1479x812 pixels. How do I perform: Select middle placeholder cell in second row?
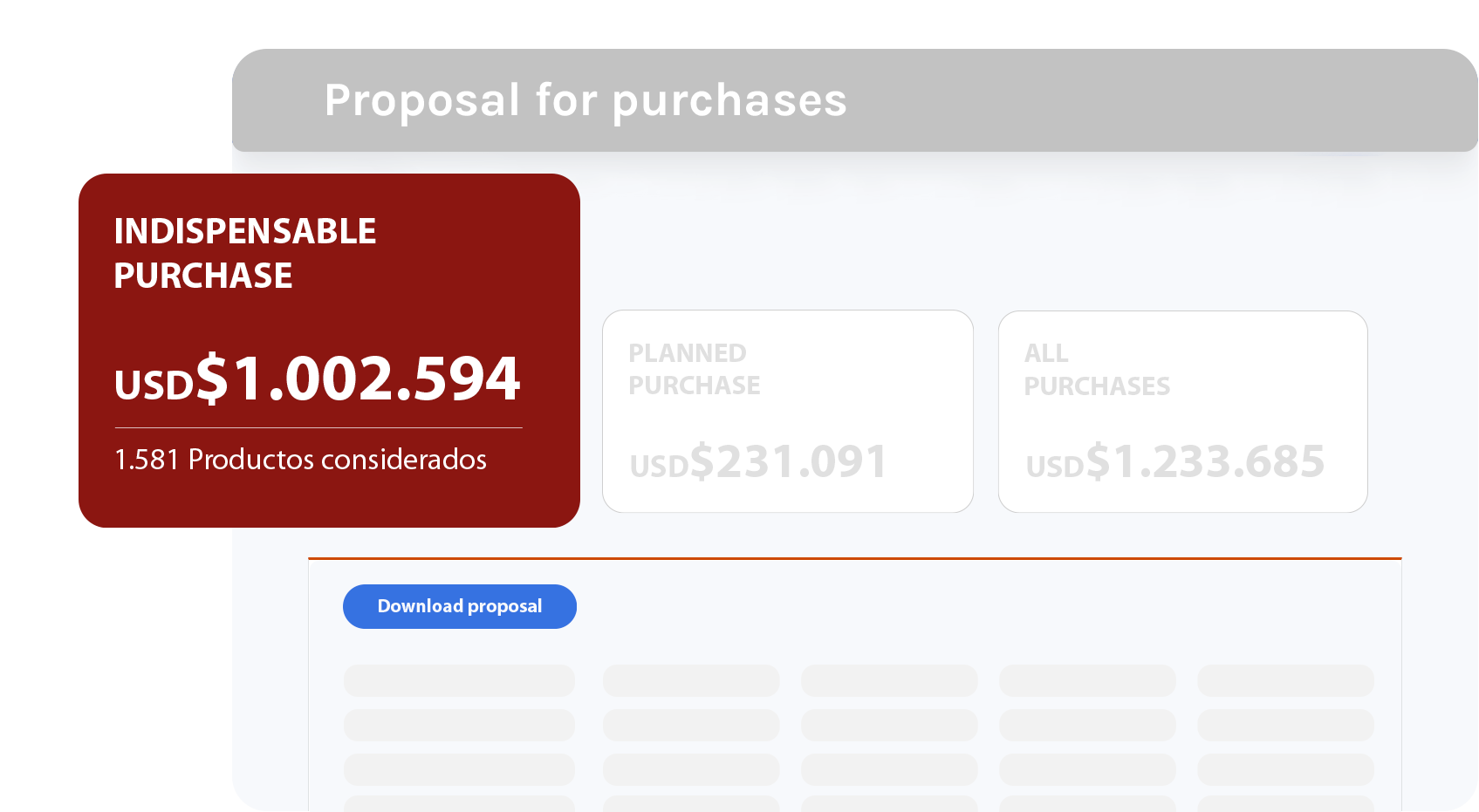[889, 725]
